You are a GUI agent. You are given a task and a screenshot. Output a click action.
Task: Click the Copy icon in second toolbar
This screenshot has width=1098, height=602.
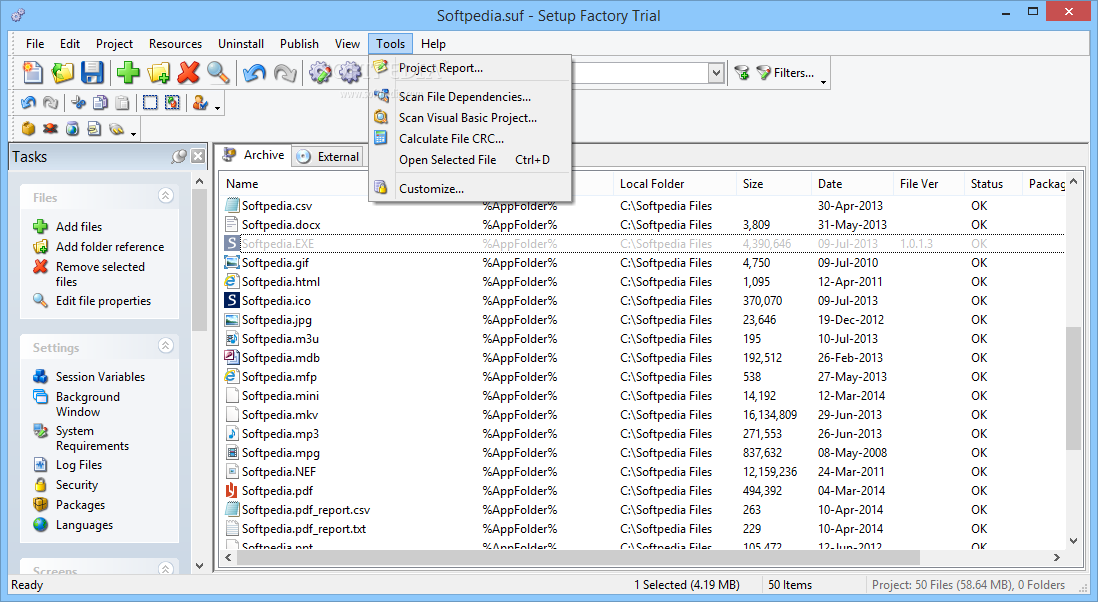point(101,103)
